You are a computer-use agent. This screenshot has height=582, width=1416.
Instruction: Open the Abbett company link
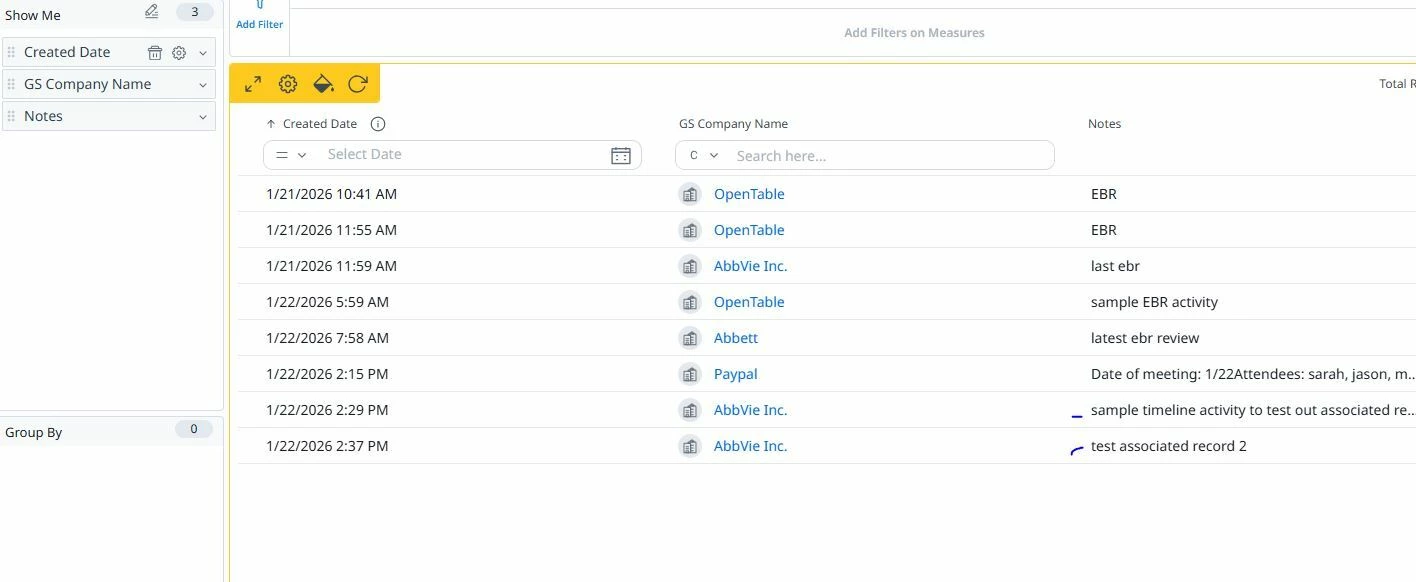[x=736, y=338]
